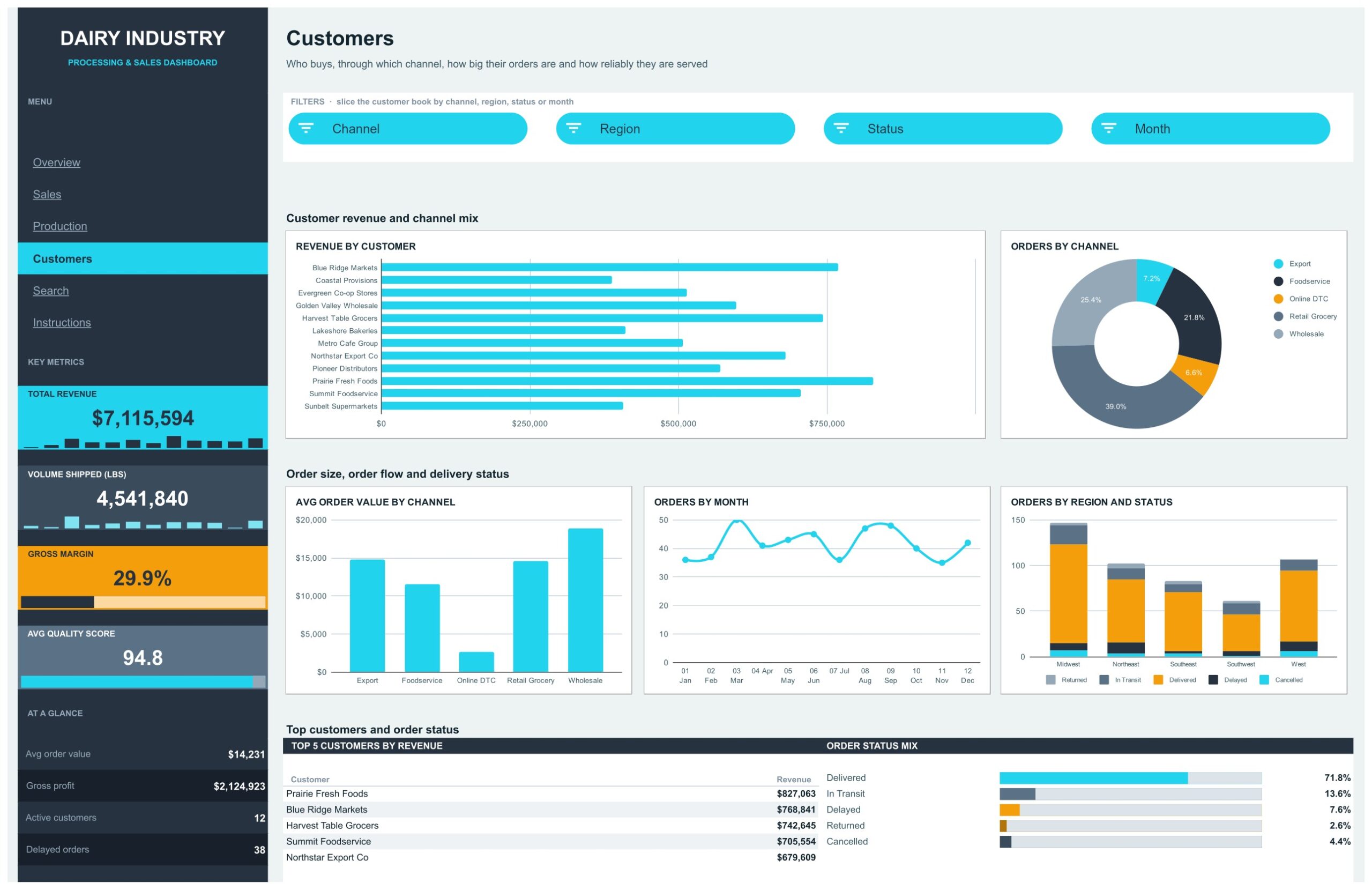Open the Channel filter dropdown
The width and height of the screenshot is (1372, 890).
pyautogui.click(x=407, y=129)
